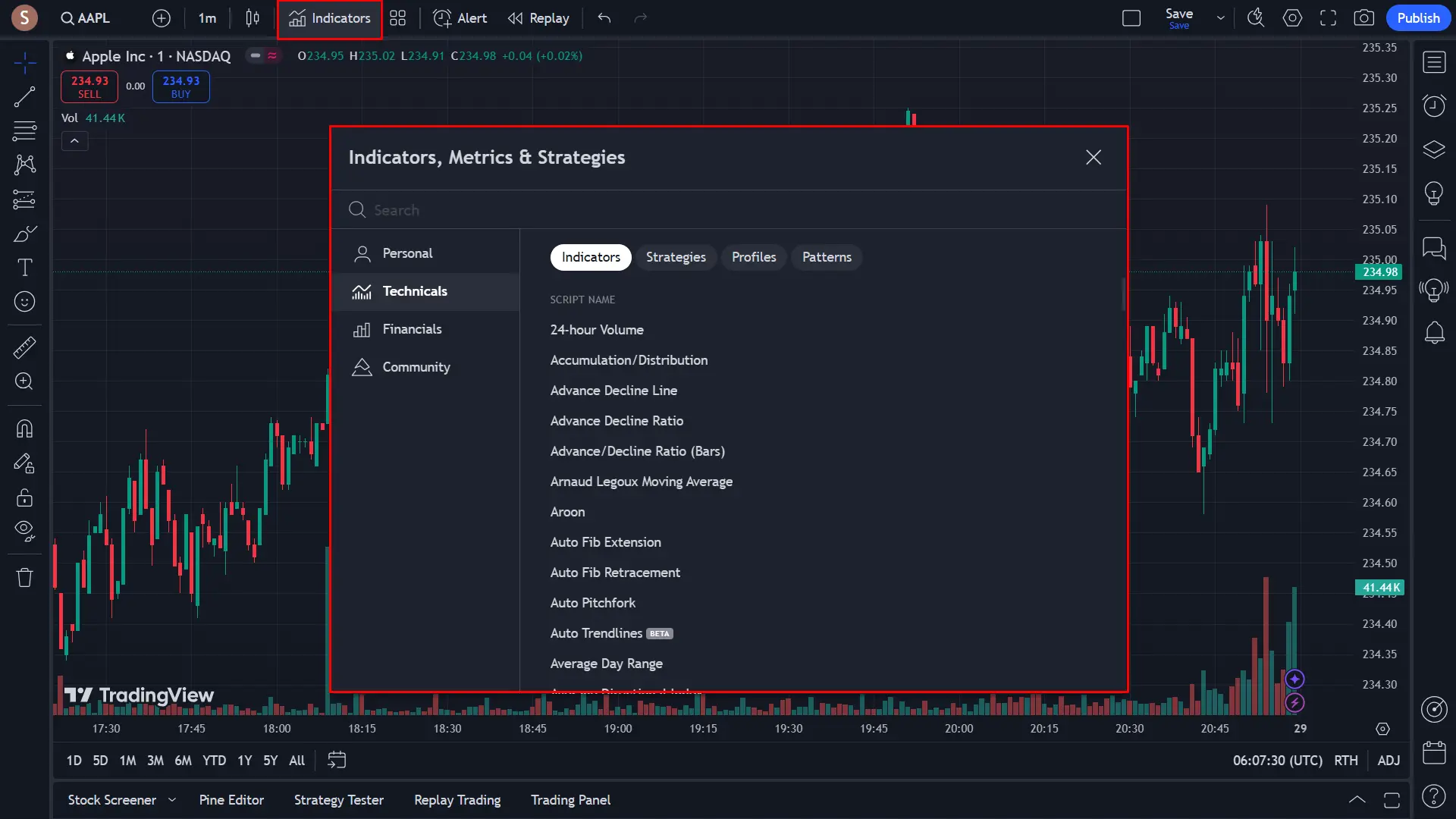Expand the Stock Screener dropdown arrow
1456x819 pixels.
pos(172,800)
